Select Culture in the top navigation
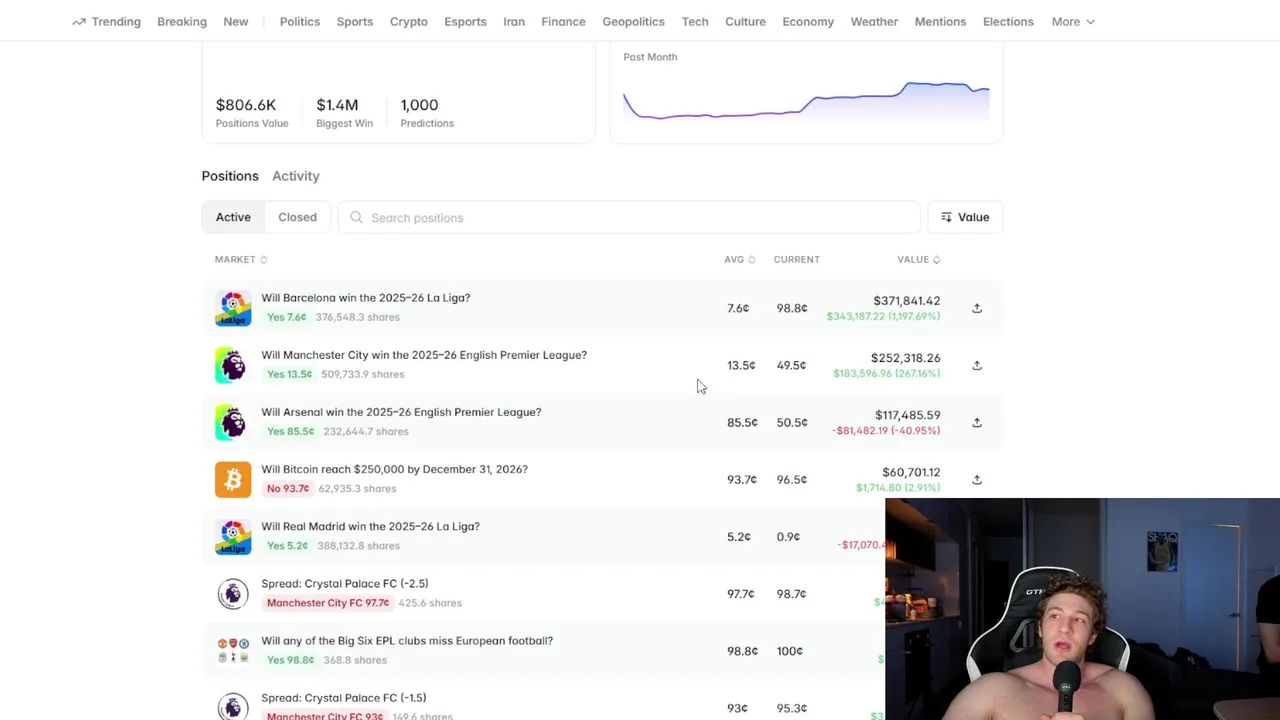The height and width of the screenshot is (720, 1280). [745, 21]
